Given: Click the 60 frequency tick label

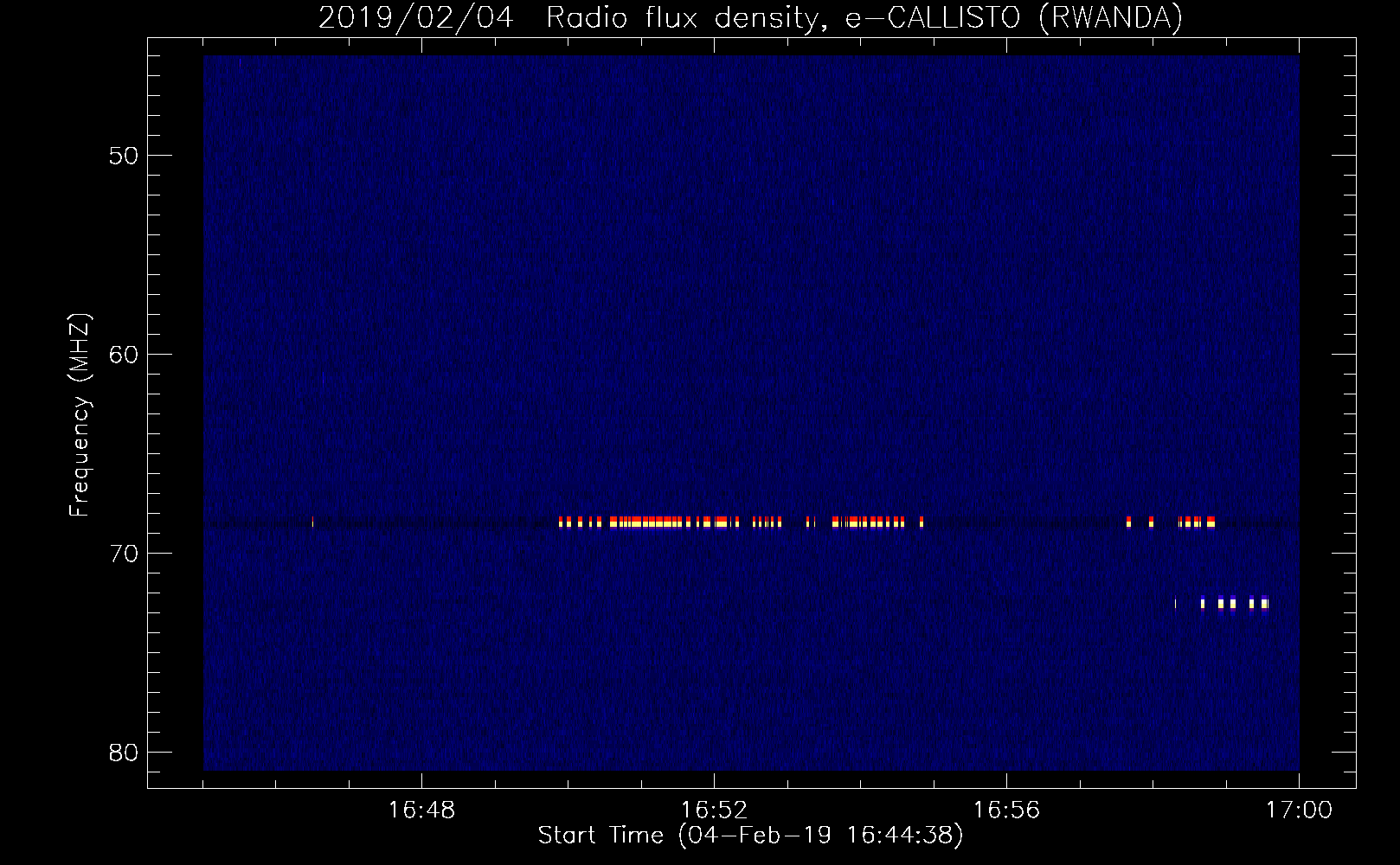Looking at the screenshot, I should point(124,355).
